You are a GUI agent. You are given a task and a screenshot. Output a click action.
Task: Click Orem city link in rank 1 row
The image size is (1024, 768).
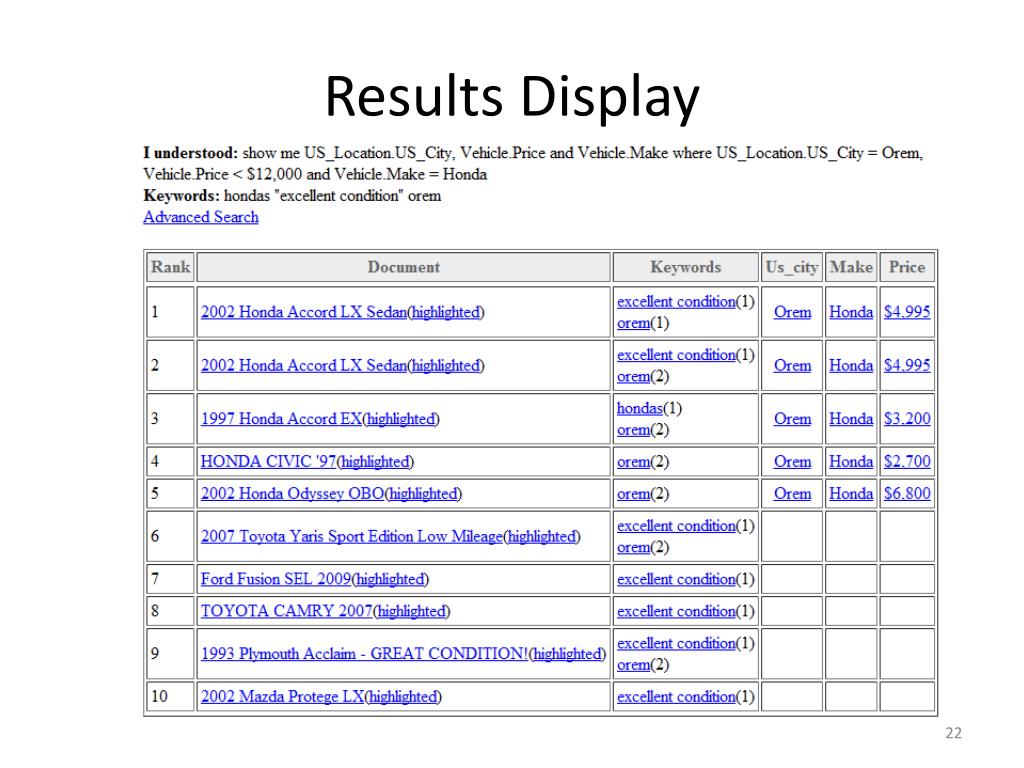[x=792, y=312]
